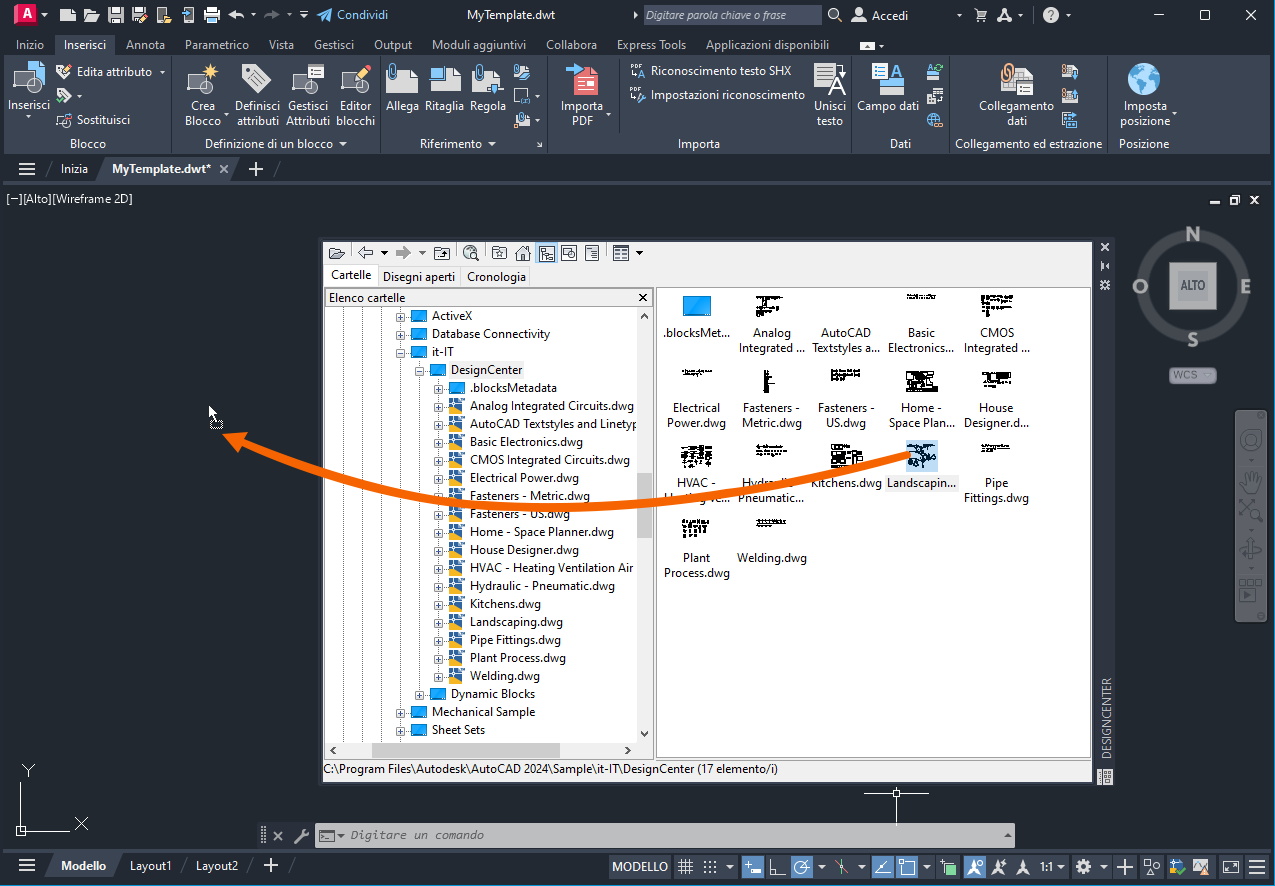Open Gestisci Attributi tool
1275x886 pixels.
(308, 96)
